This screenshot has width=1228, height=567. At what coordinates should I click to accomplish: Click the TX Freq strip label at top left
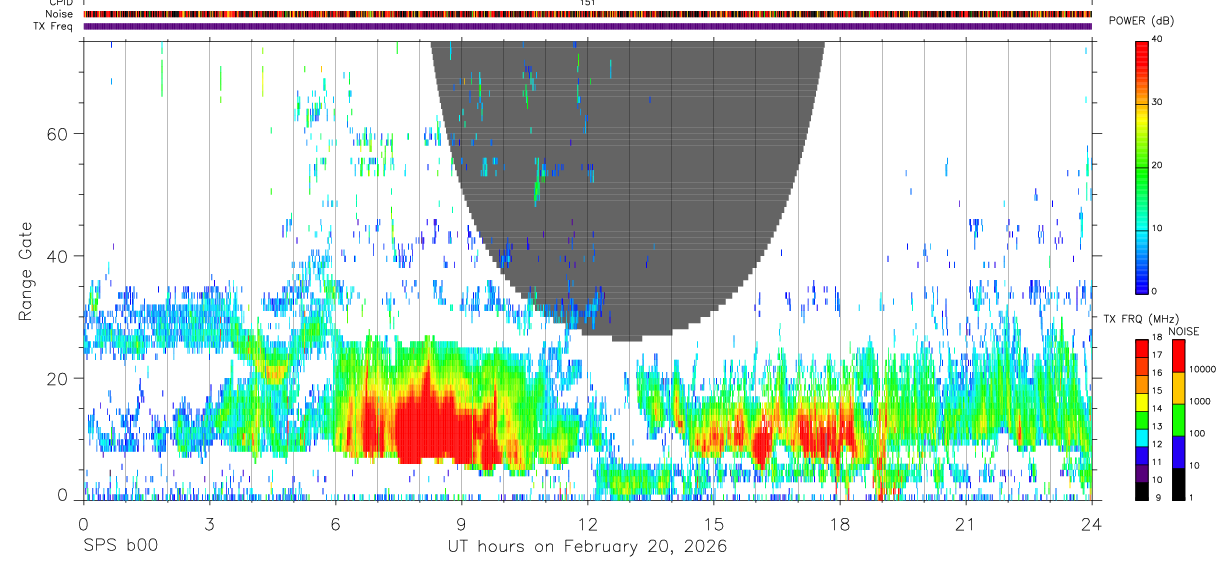[54, 26]
